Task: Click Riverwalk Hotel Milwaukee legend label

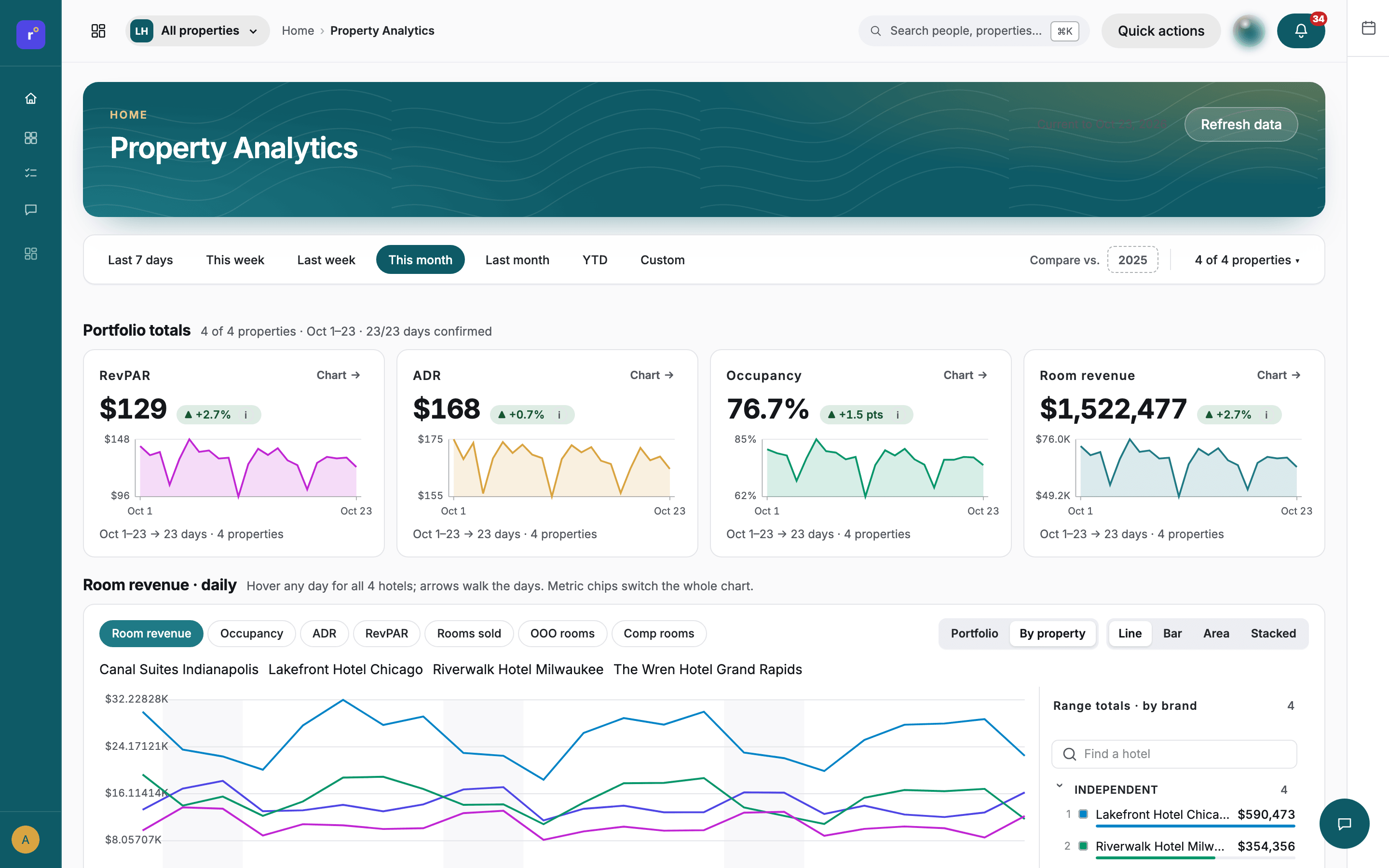Action: (x=517, y=669)
